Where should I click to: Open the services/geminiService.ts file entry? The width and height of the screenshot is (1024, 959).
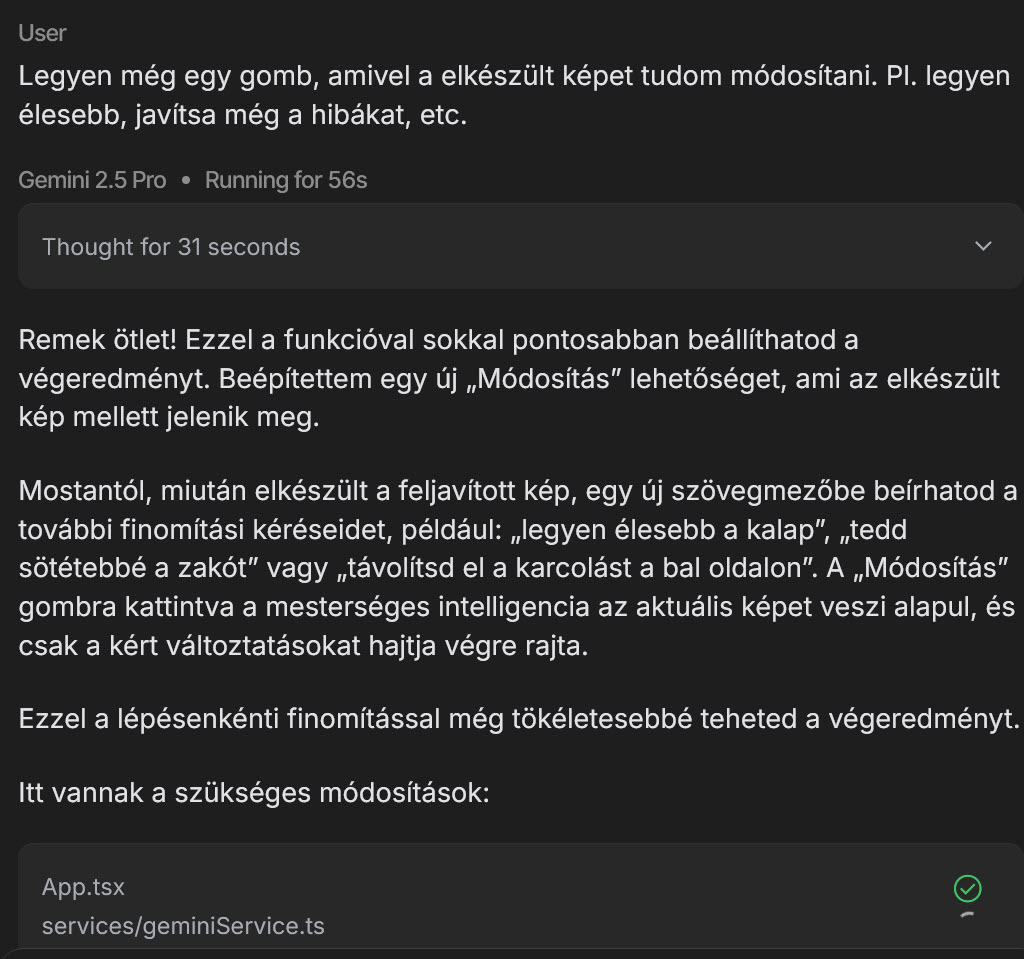(183, 926)
